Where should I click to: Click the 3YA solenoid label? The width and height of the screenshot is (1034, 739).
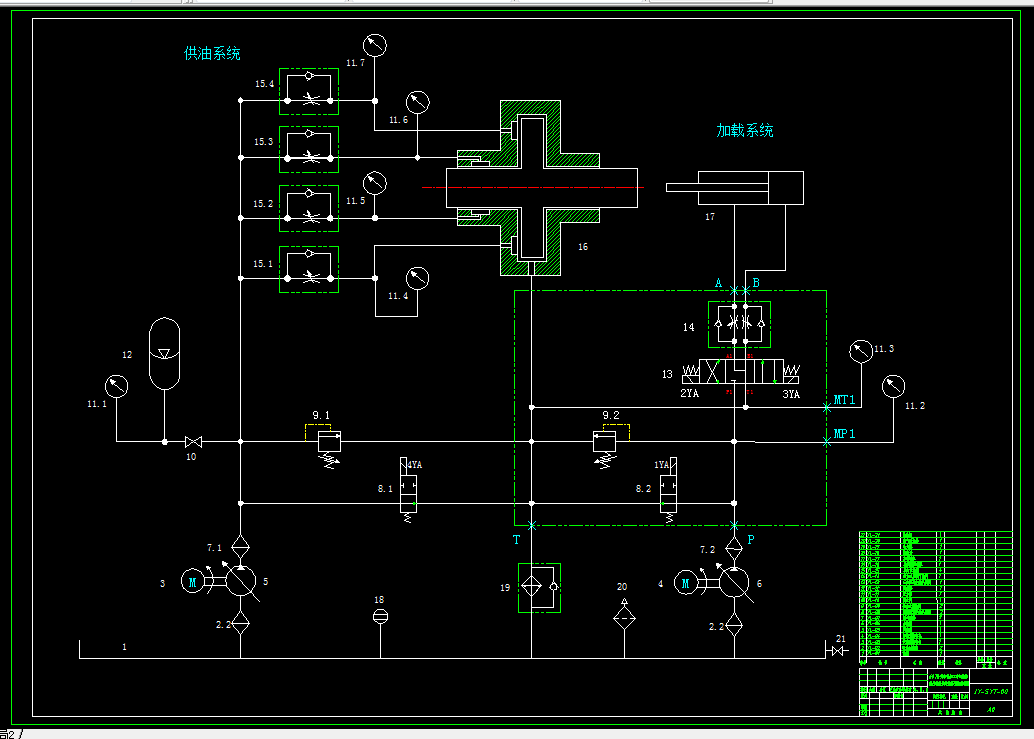tap(791, 394)
